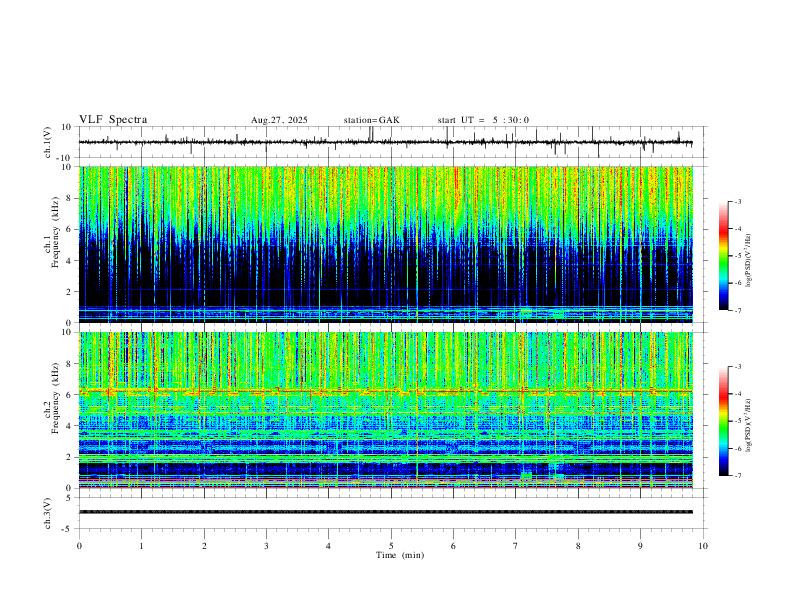
Task: Click the ch.2 color bar log(PSD) label
Action: [748, 425]
